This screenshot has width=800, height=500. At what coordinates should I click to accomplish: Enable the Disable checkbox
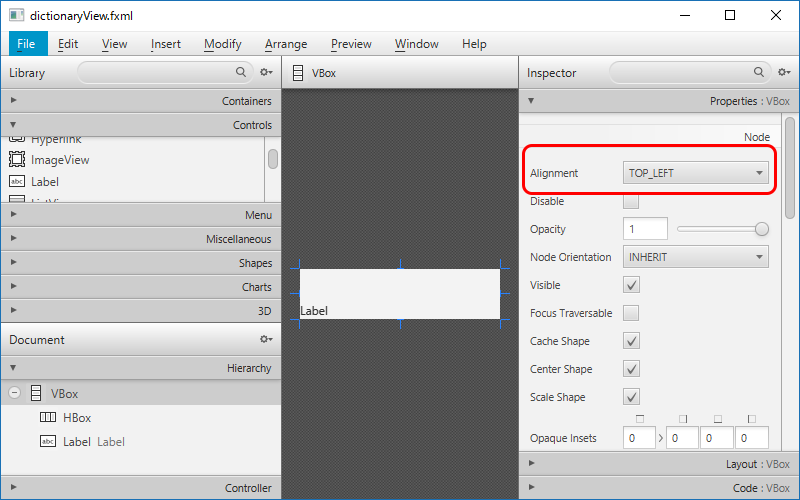coord(631,201)
